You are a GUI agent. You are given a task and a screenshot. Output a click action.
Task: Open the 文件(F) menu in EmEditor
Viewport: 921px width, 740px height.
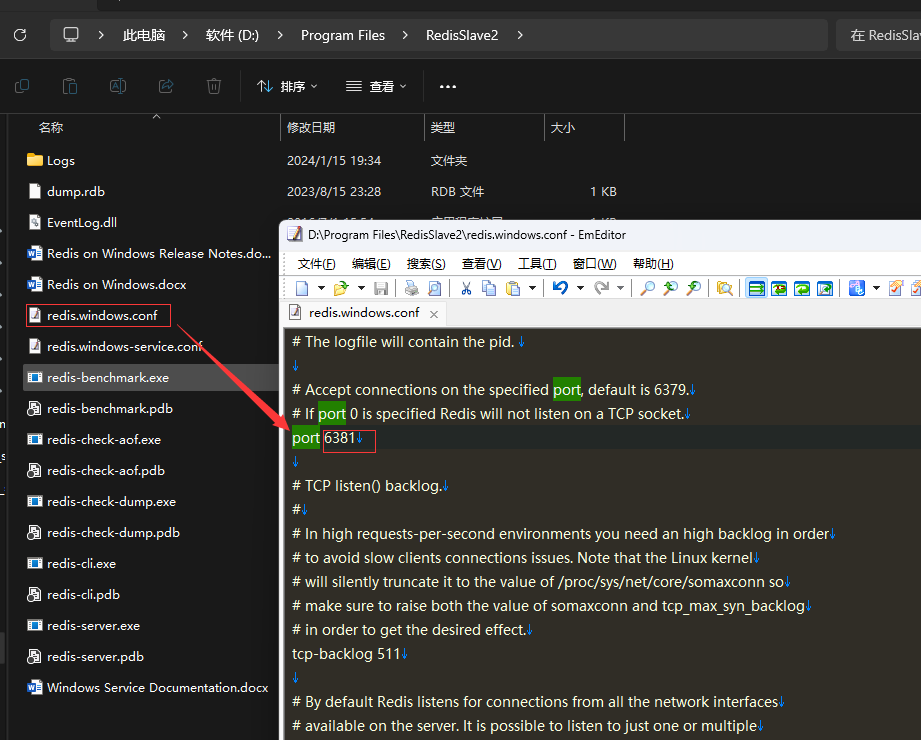pyautogui.click(x=317, y=264)
